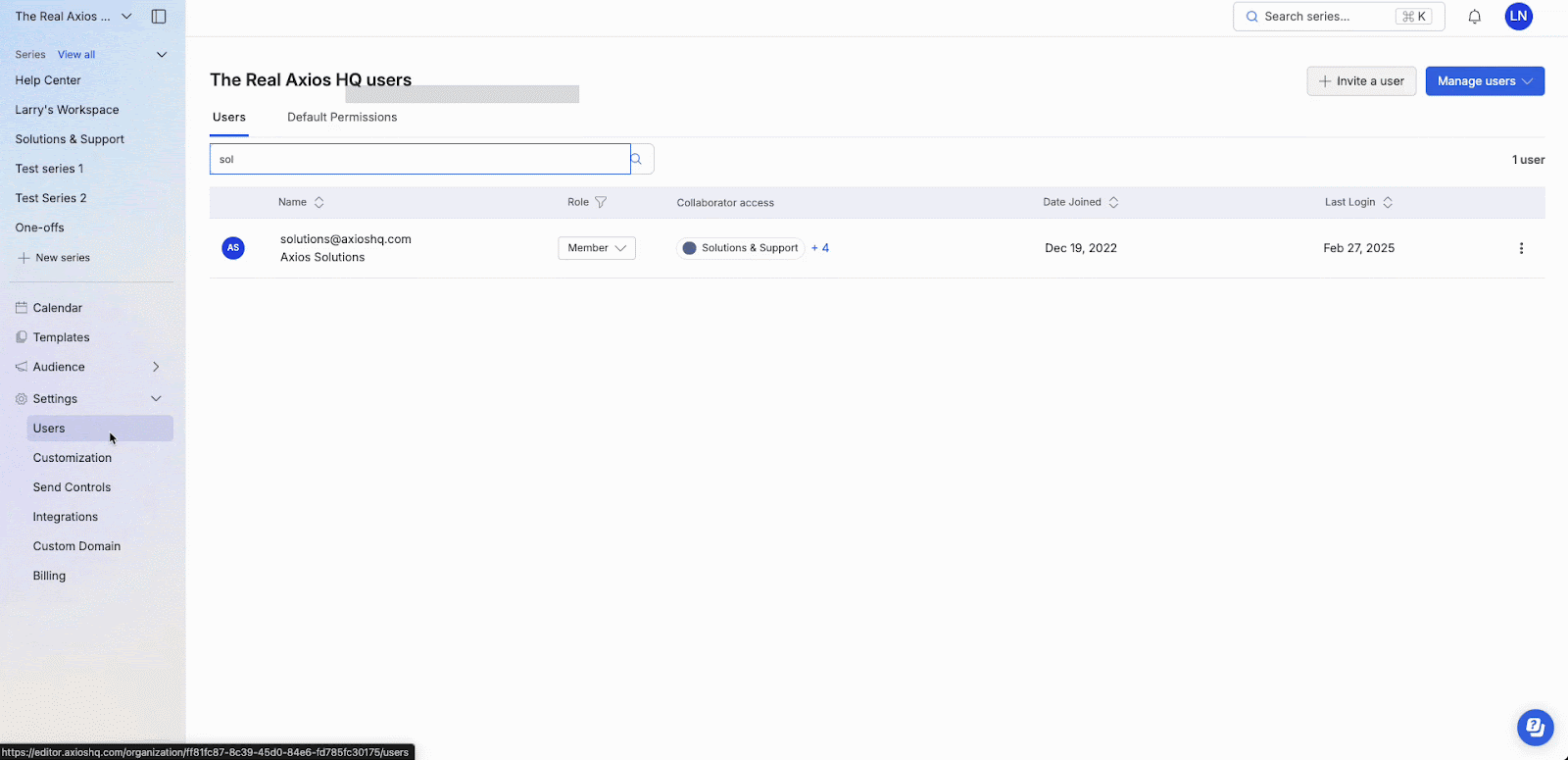The width and height of the screenshot is (1568, 760).
Task: Sort by Date Joined arrows
Action: (x=1113, y=202)
